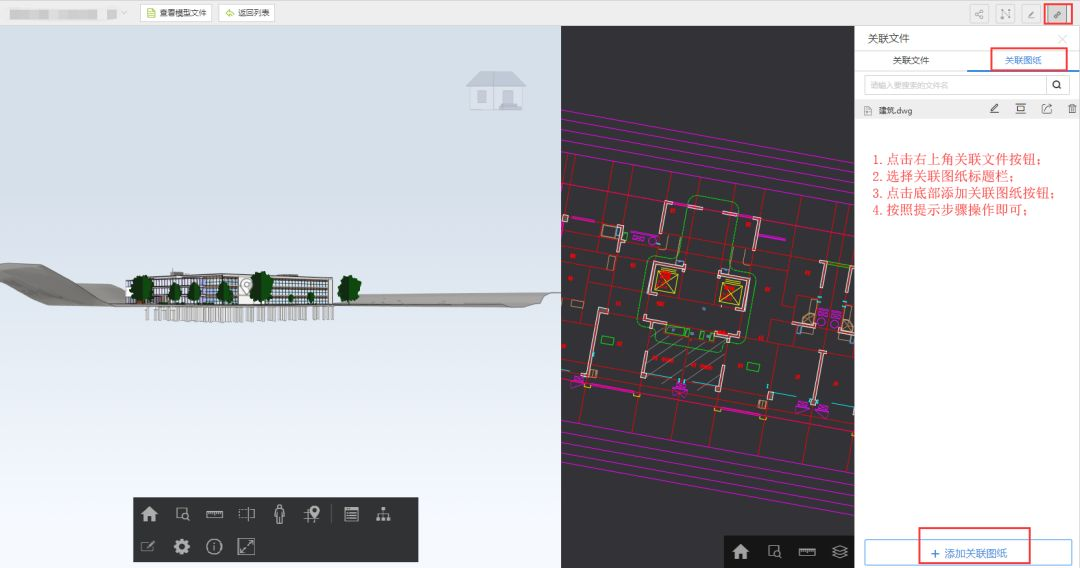The width and height of the screenshot is (1080, 568).
Task: Delete the 建筑.dwg linked drawing
Action: click(1072, 109)
